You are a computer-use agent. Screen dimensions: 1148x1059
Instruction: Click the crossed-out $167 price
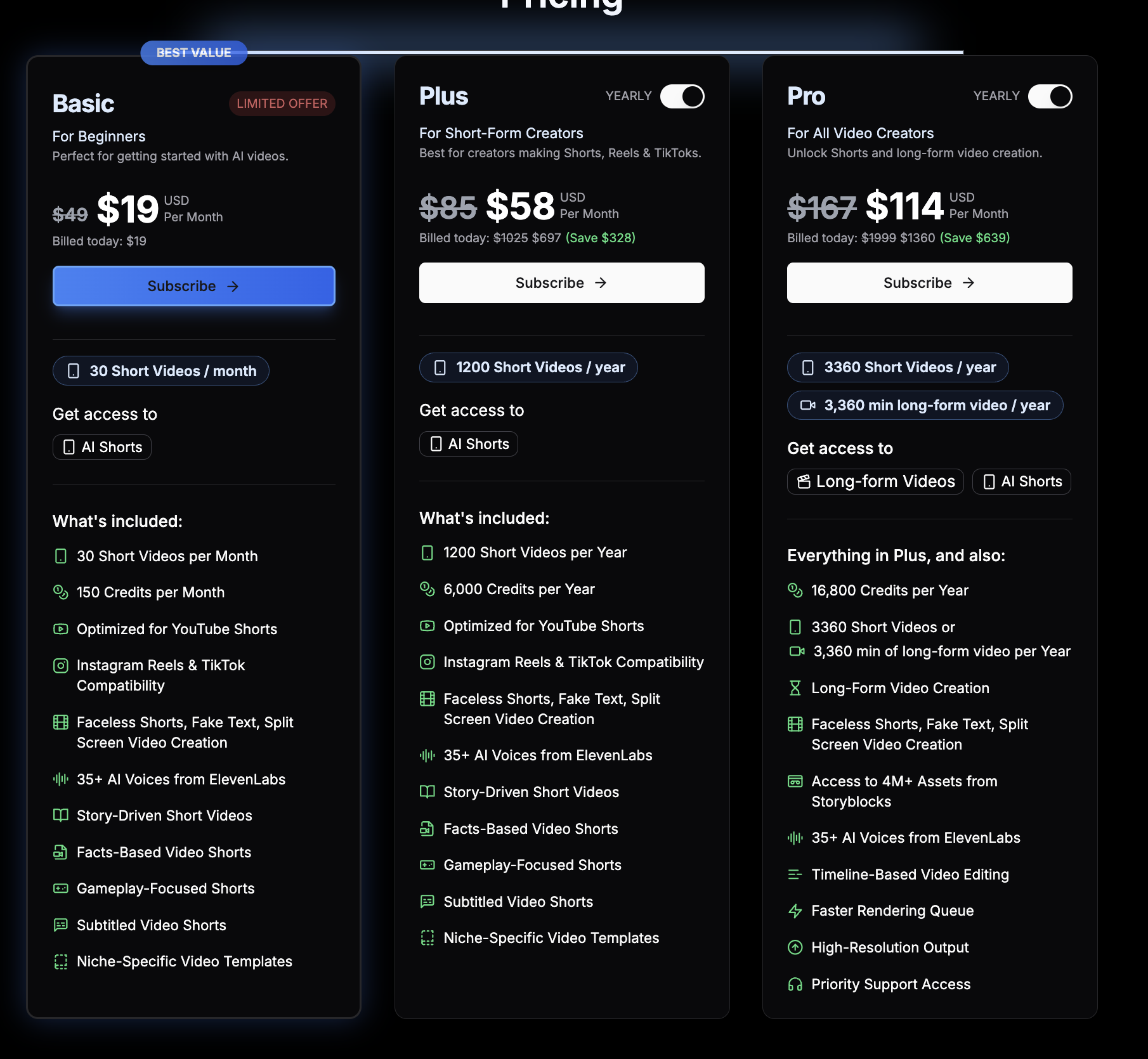822,207
